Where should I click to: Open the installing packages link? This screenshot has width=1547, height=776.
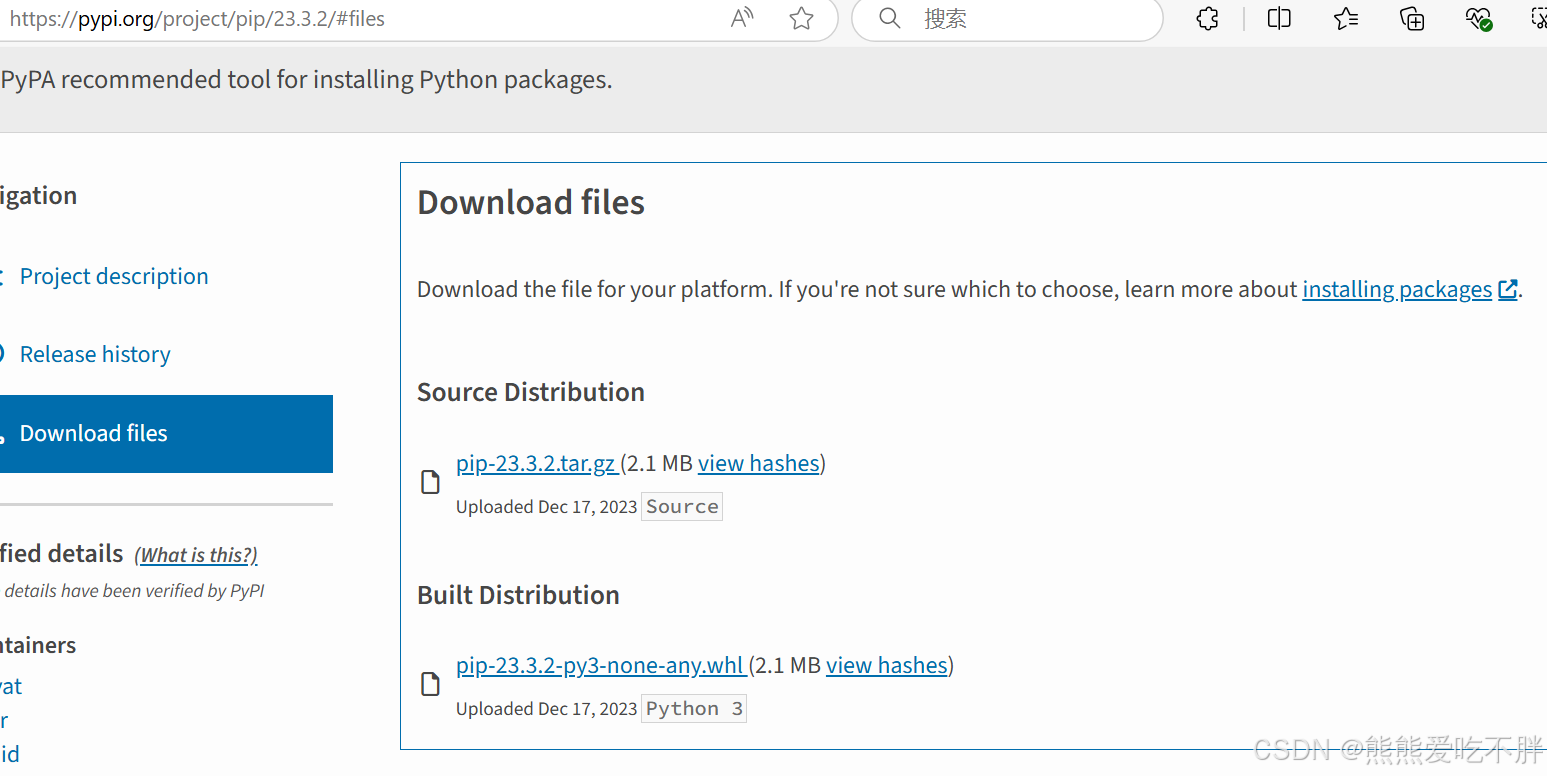pyautogui.click(x=1397, y=289)
